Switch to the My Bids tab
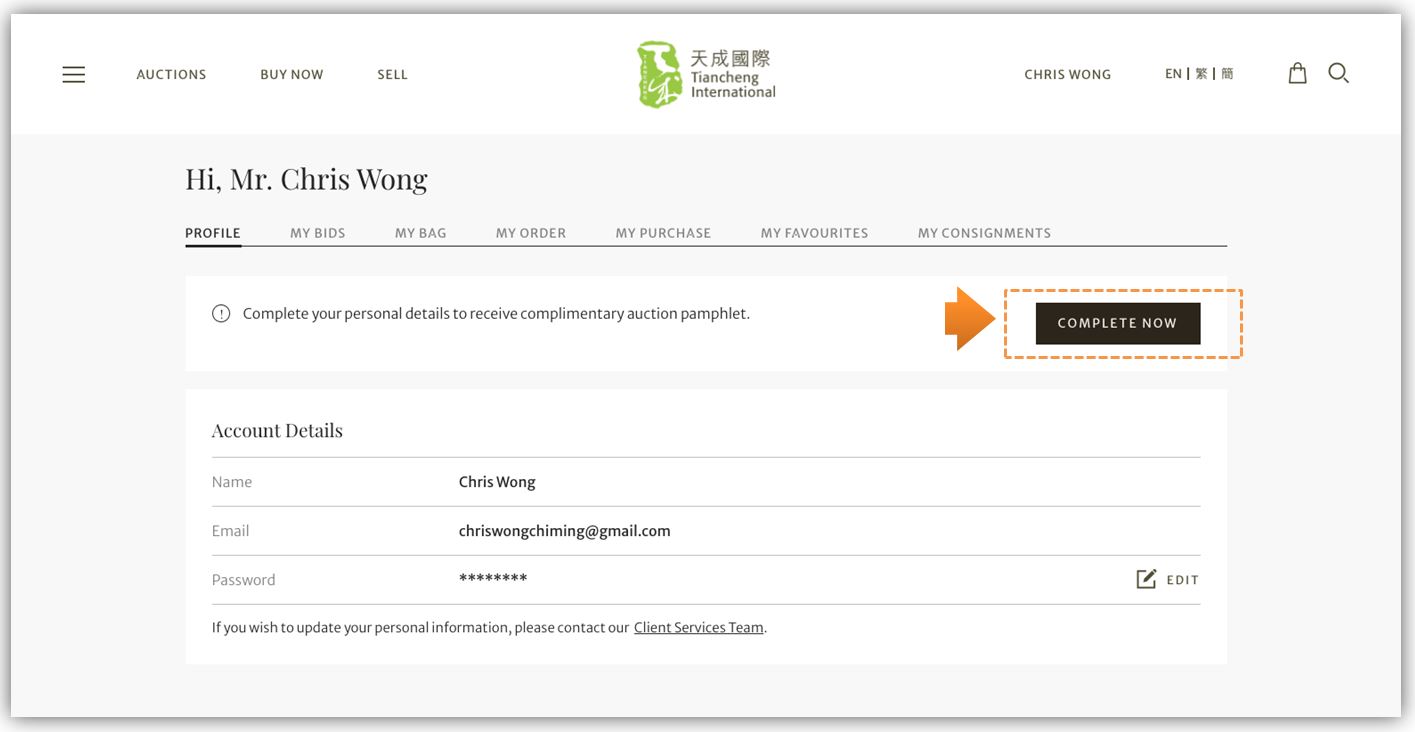Viewport: 1415px width, 732px height. point(318,233)
